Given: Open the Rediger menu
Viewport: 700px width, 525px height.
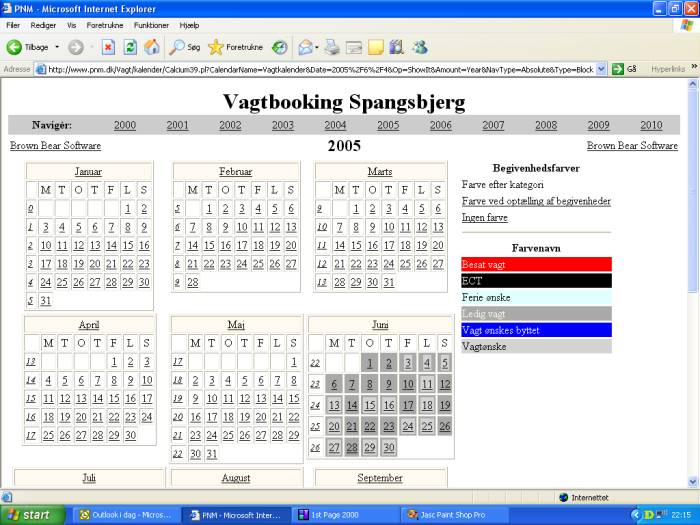Looking at the screenshot, I should click(x=43, y=25).
